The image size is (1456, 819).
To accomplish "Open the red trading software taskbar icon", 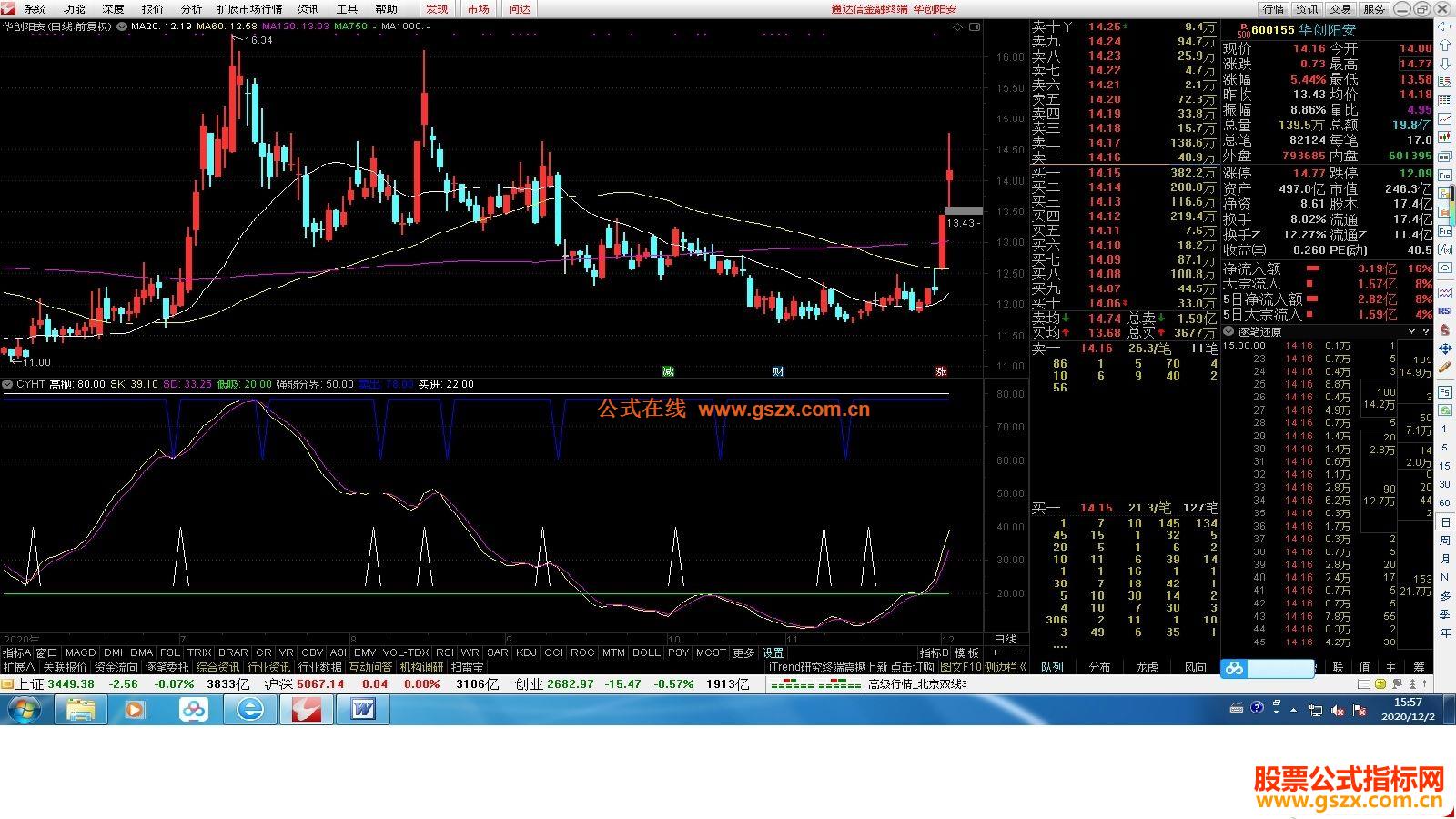I will point(306,710).
